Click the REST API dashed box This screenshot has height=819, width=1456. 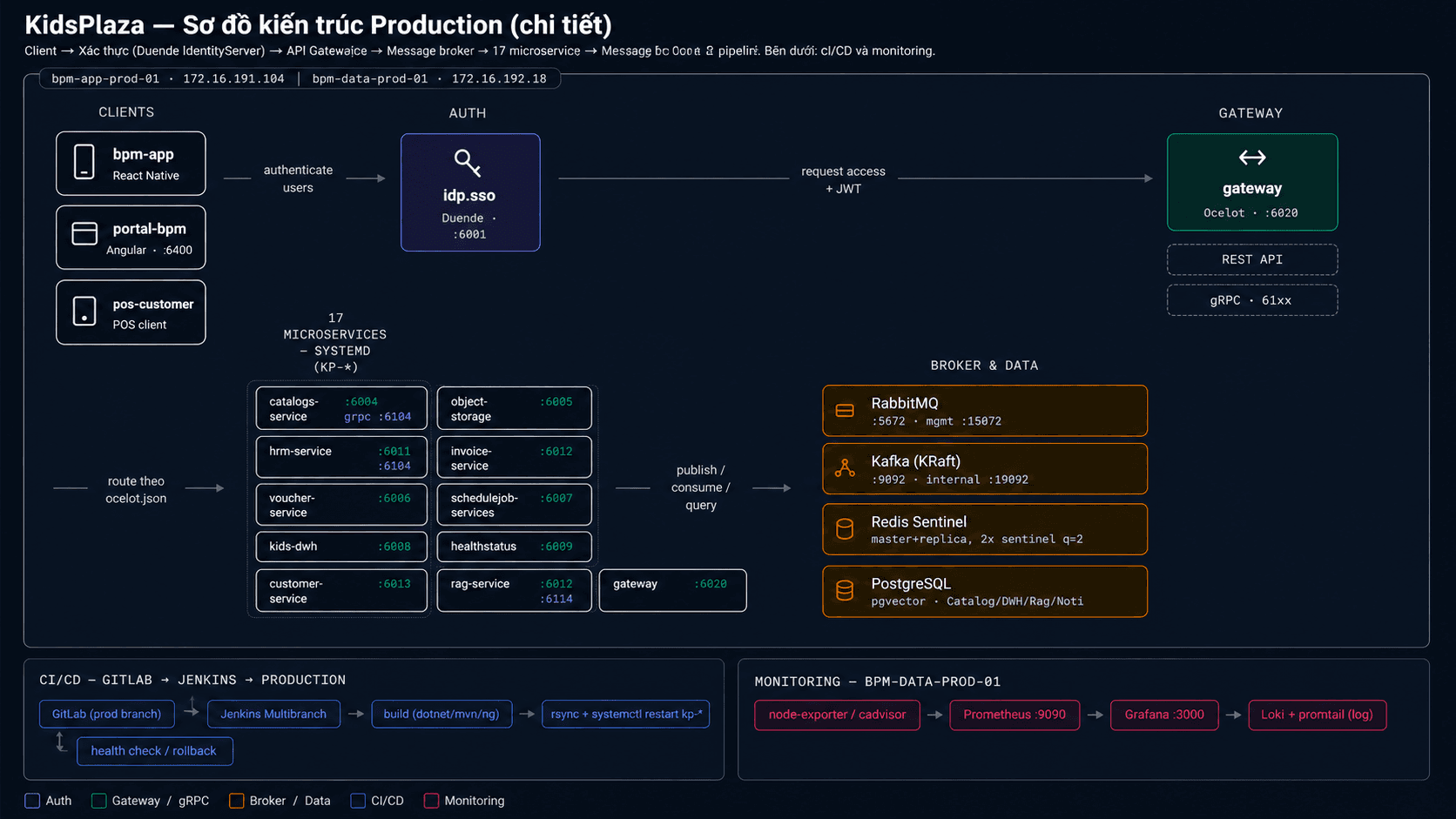click(1252, 259)
